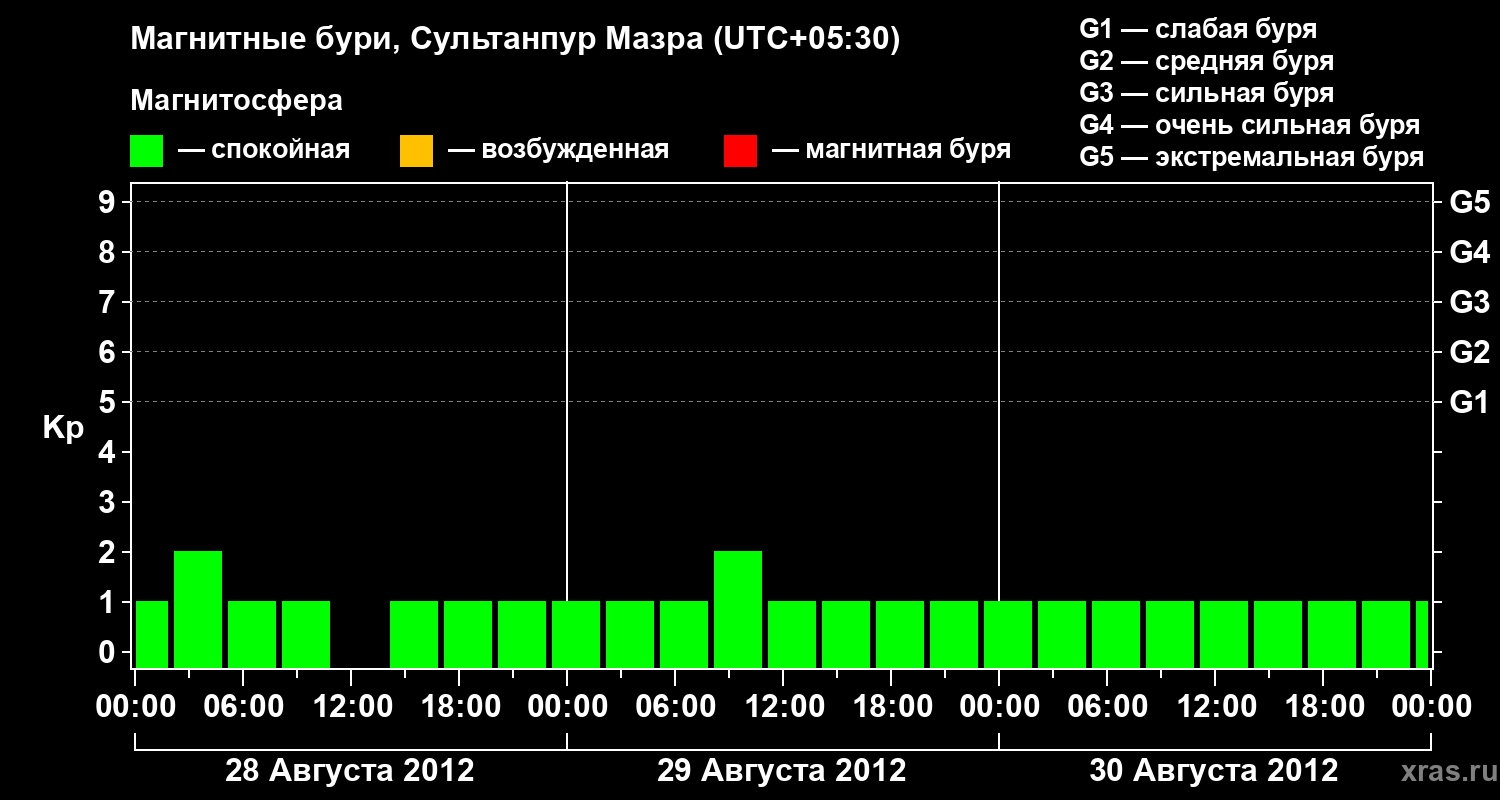
Task: Click the narrow last green bar on 30 August
Action: pos(1422,634)
